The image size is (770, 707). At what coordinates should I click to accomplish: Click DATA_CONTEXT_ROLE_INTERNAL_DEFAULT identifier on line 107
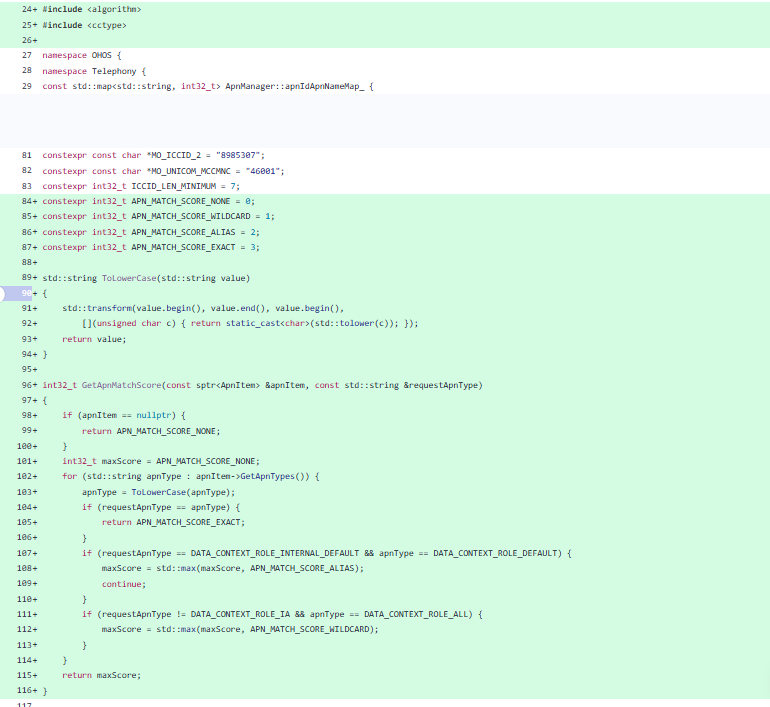pos(275,553)
